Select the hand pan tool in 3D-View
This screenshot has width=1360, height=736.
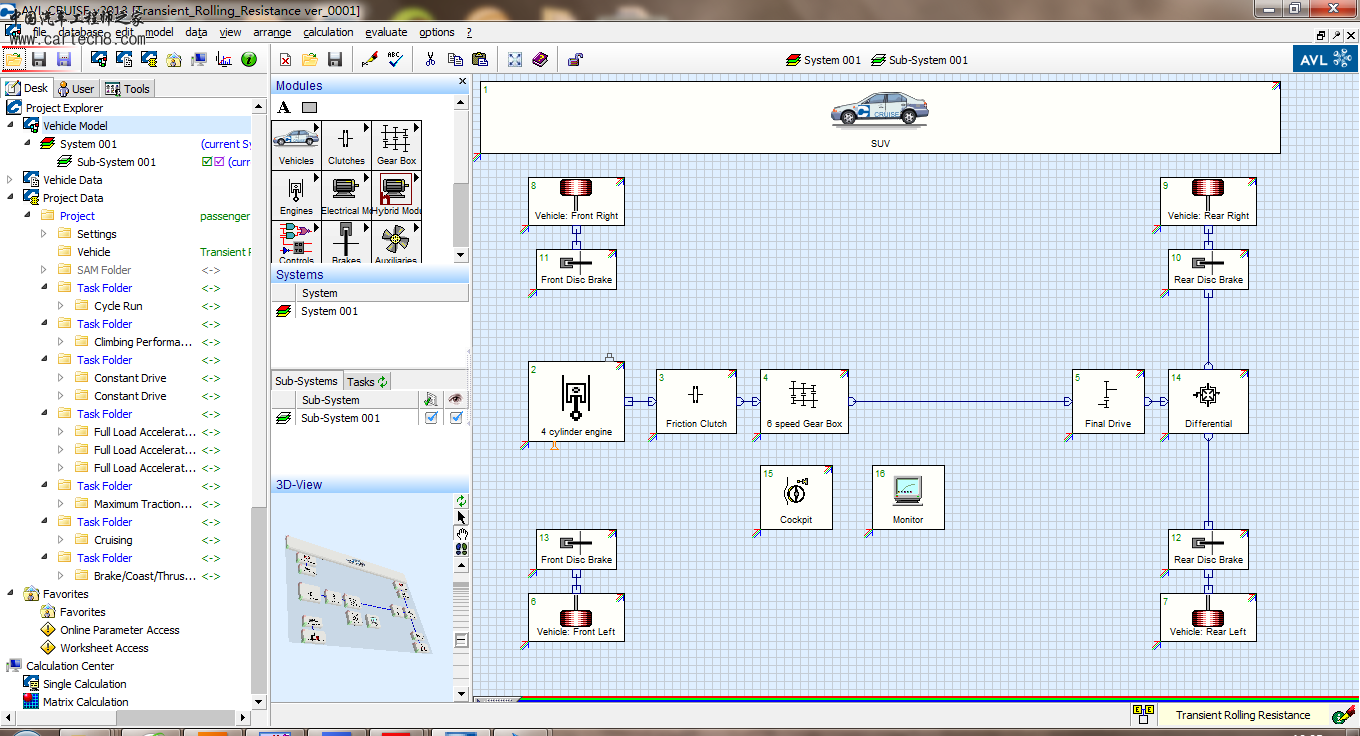tap(461, 533)
